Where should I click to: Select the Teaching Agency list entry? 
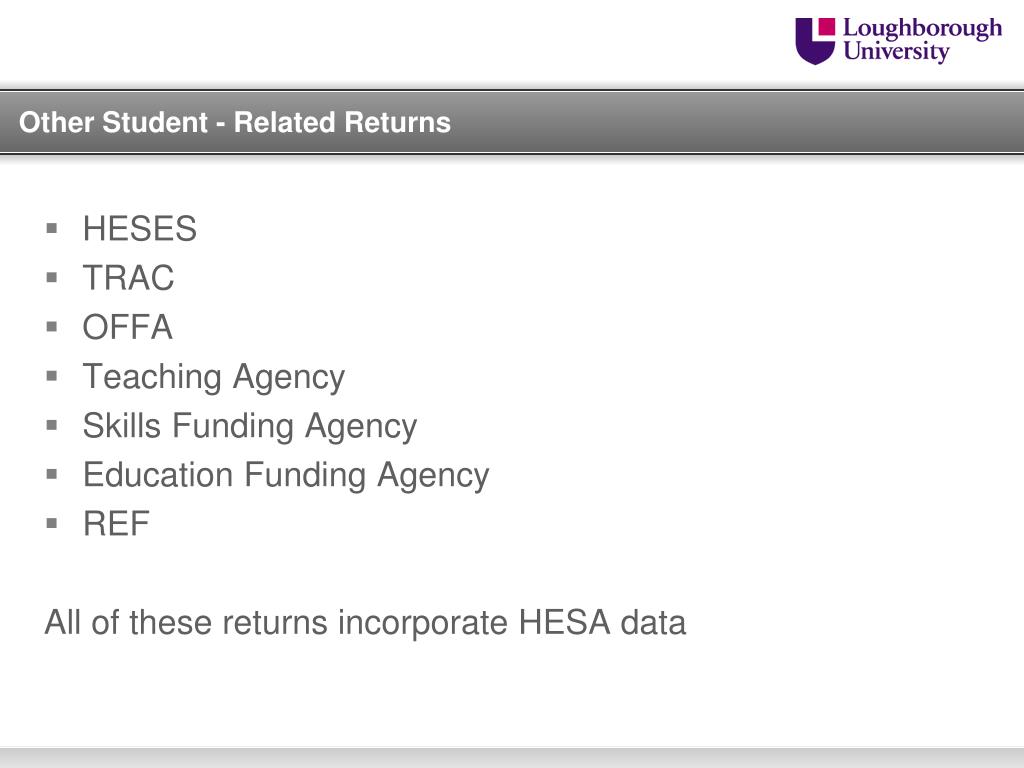[x=214, y=377]
